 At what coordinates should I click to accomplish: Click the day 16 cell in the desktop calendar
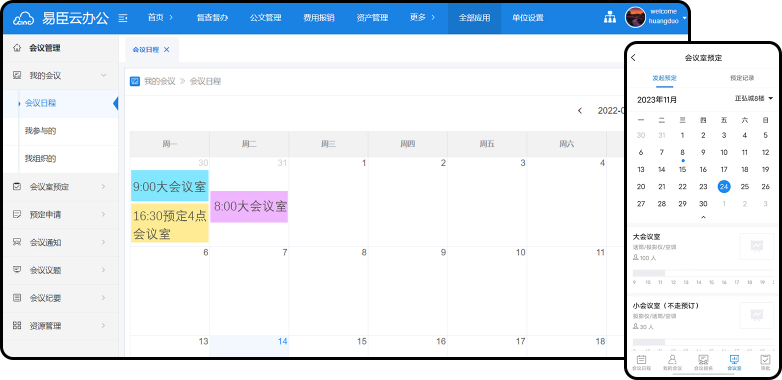(407, 346)
